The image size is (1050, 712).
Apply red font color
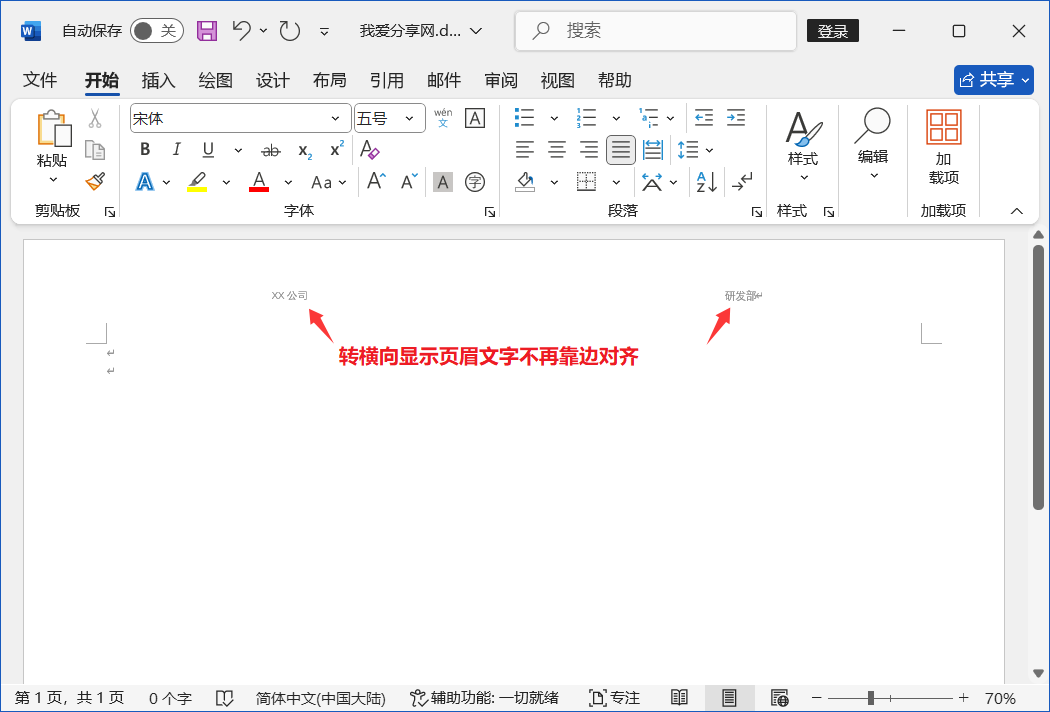(259, 182)
